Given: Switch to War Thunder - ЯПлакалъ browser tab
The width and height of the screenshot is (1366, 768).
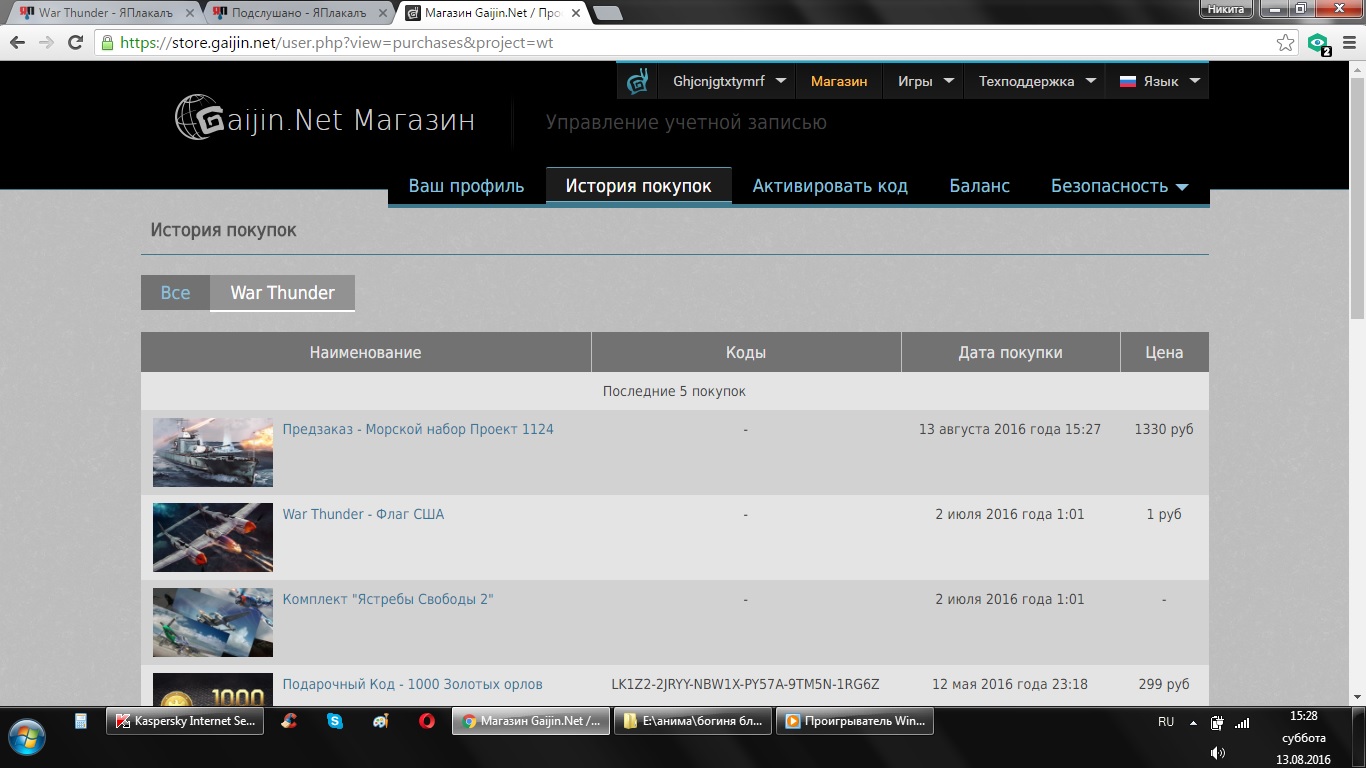Looking at the screenshot, I should pyautogui.click(x=102, y=13).
